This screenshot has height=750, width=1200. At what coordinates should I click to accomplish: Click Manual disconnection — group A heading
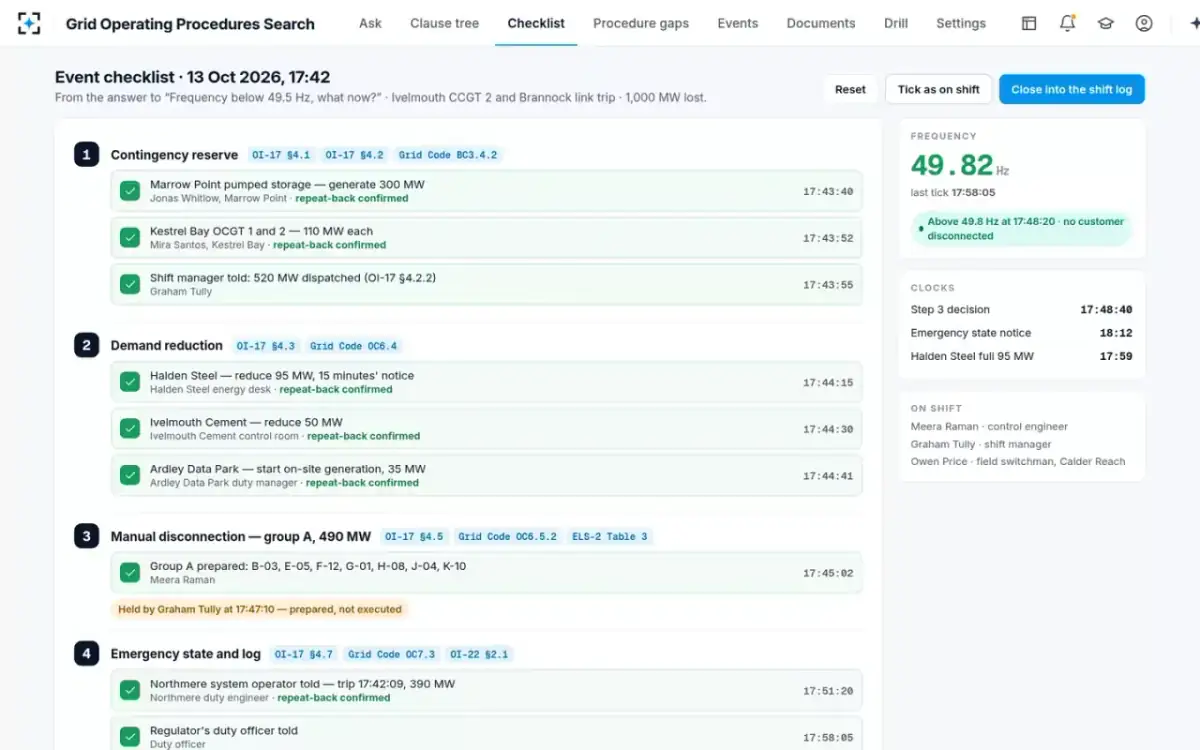tap(241, 537)
